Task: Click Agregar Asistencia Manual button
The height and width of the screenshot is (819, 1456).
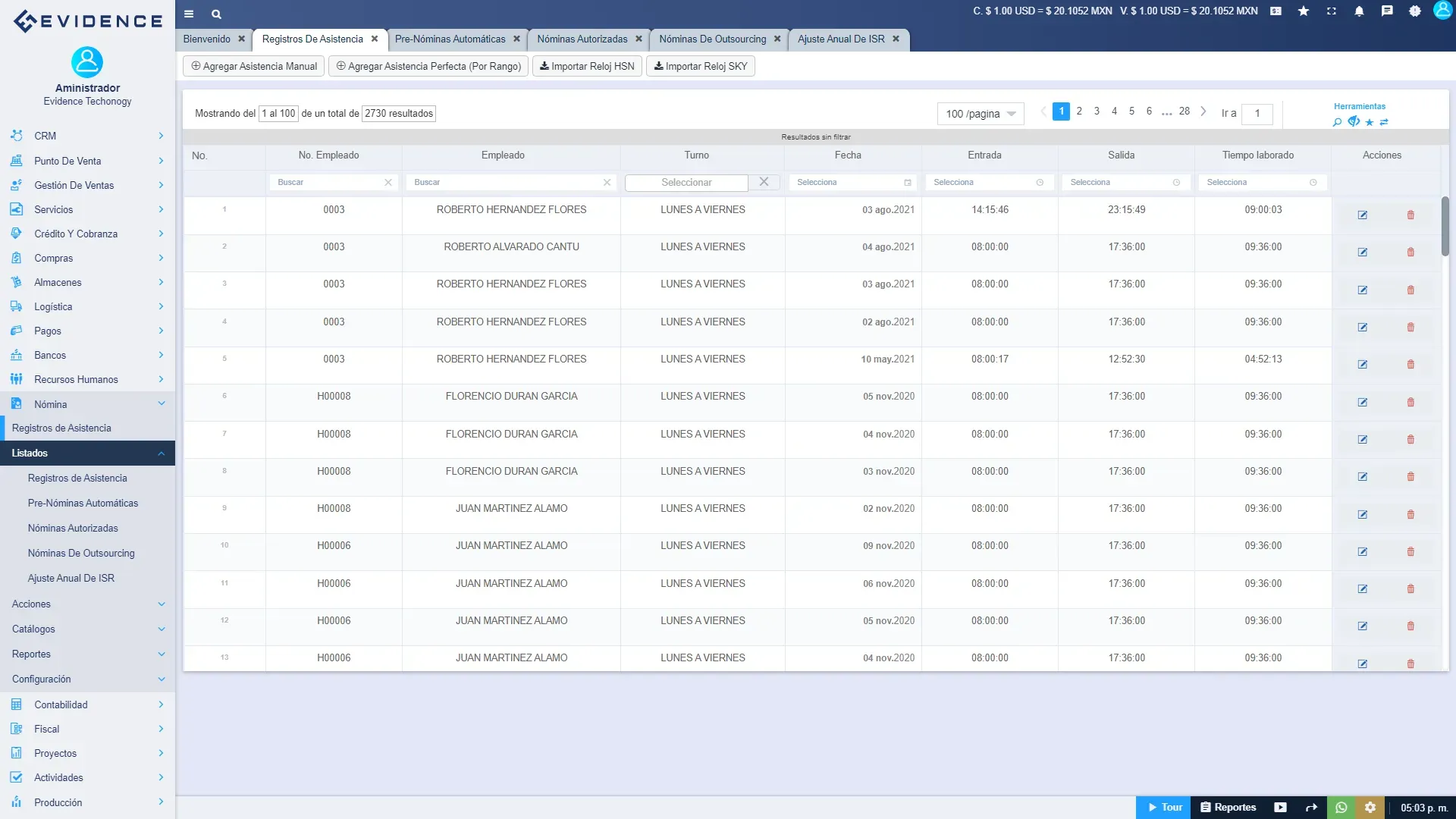Action: (253, 67)
